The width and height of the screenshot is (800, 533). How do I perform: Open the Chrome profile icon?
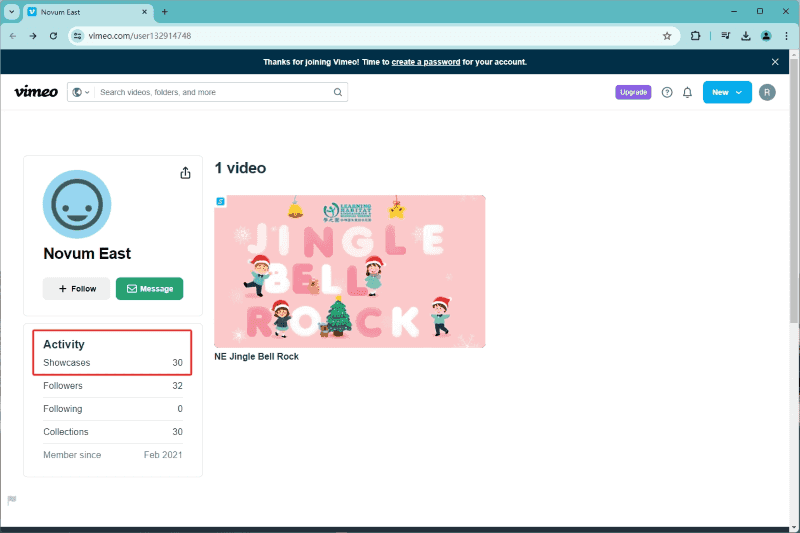tap(766, 36)
